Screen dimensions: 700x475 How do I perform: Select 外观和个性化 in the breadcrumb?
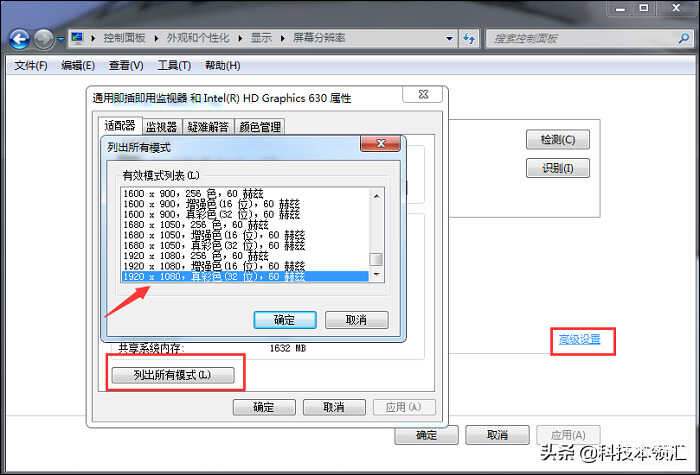pos(198,38)
